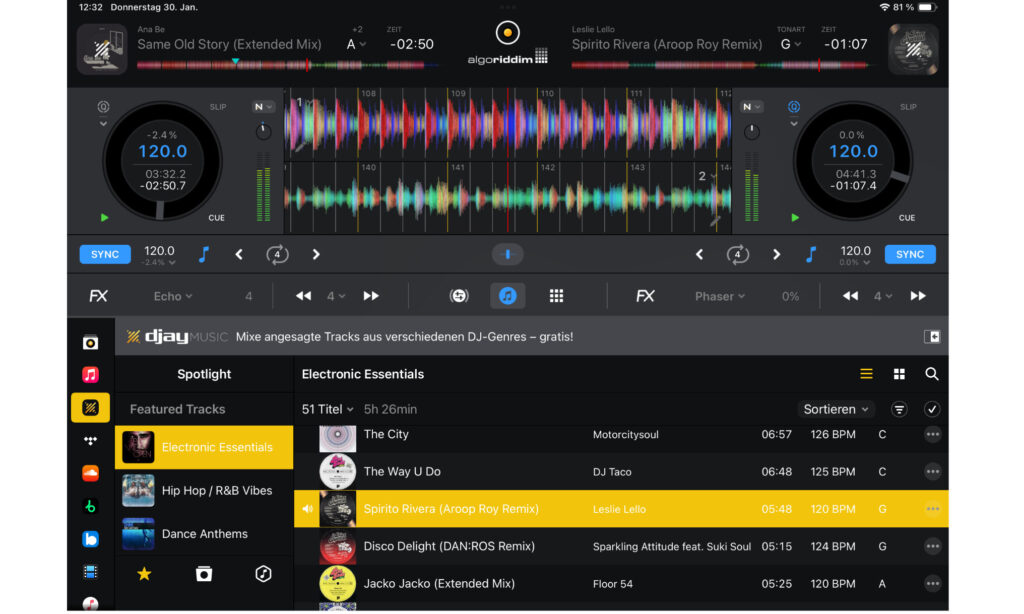Open left deck key A dropdown

pyautogui.click(x=356, y=44)
